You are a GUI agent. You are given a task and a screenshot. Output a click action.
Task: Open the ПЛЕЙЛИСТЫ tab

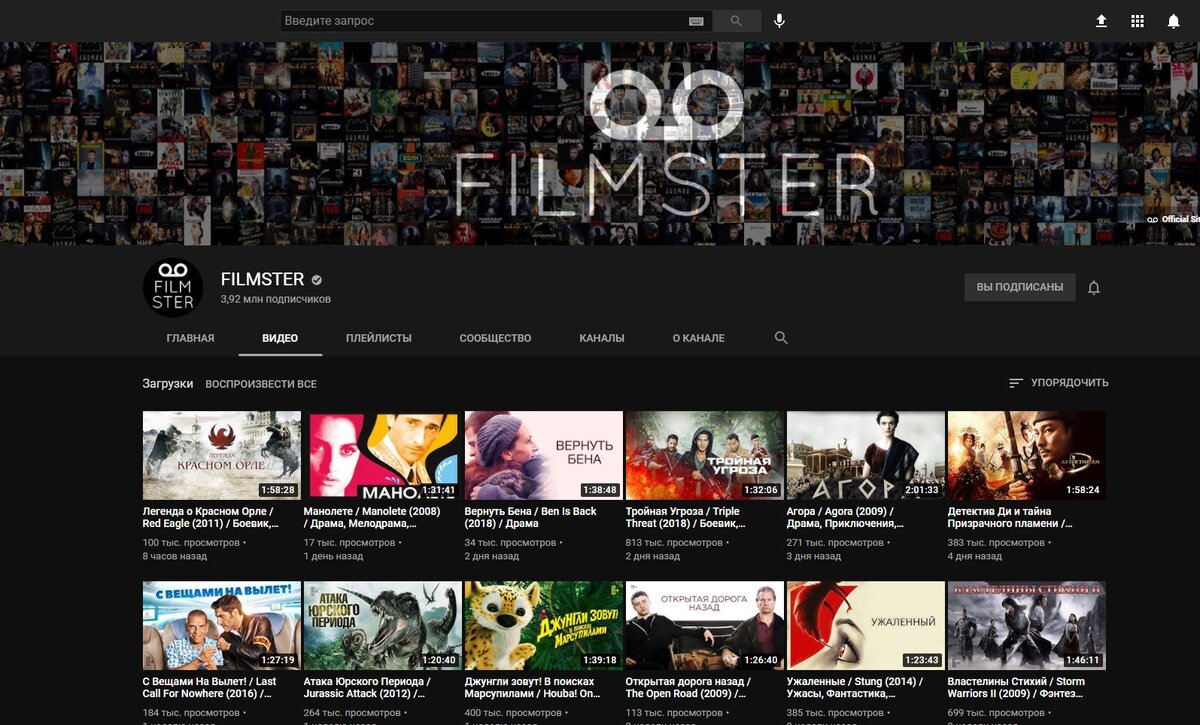coord(379,338)
